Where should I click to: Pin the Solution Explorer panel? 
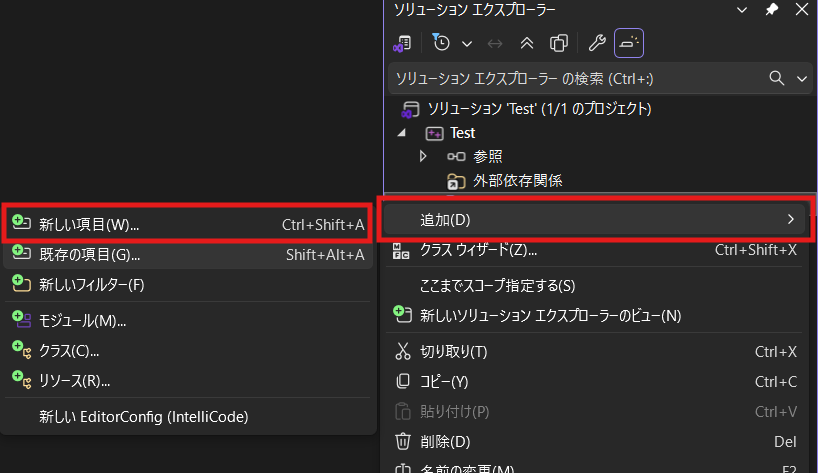point(771,9)
